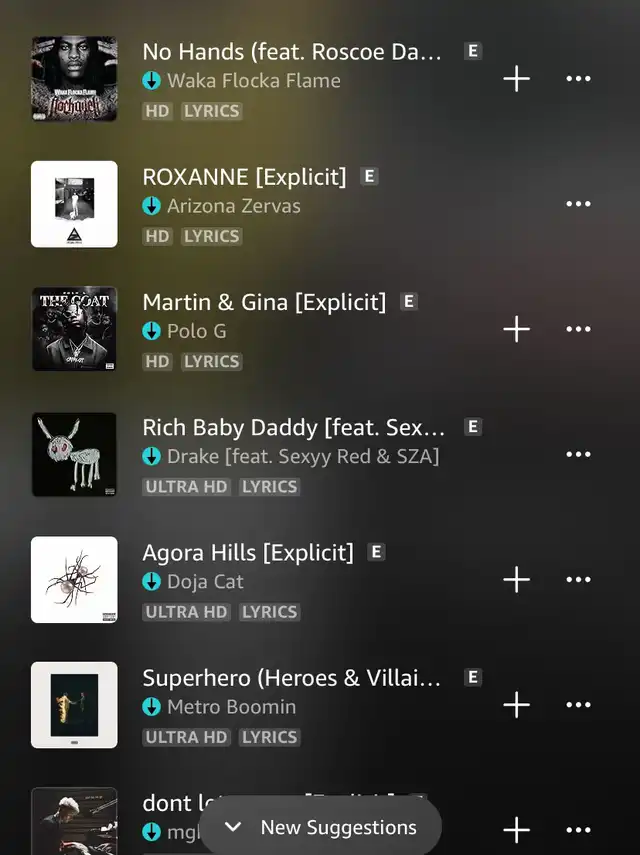Add Superhero track with plus icon

point(516,705)
